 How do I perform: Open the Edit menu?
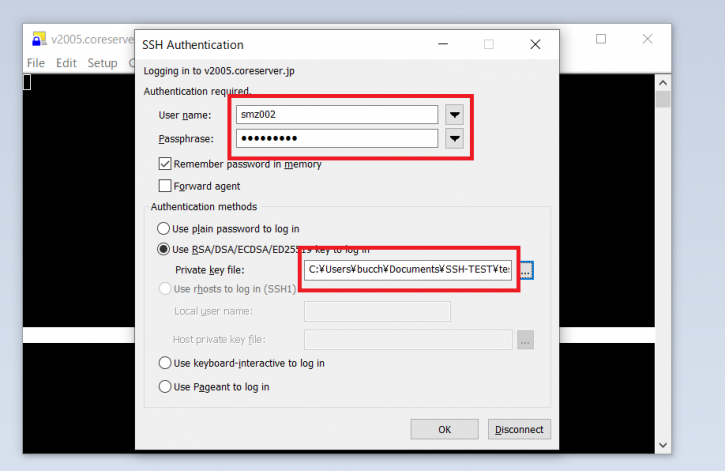[66, 63]
